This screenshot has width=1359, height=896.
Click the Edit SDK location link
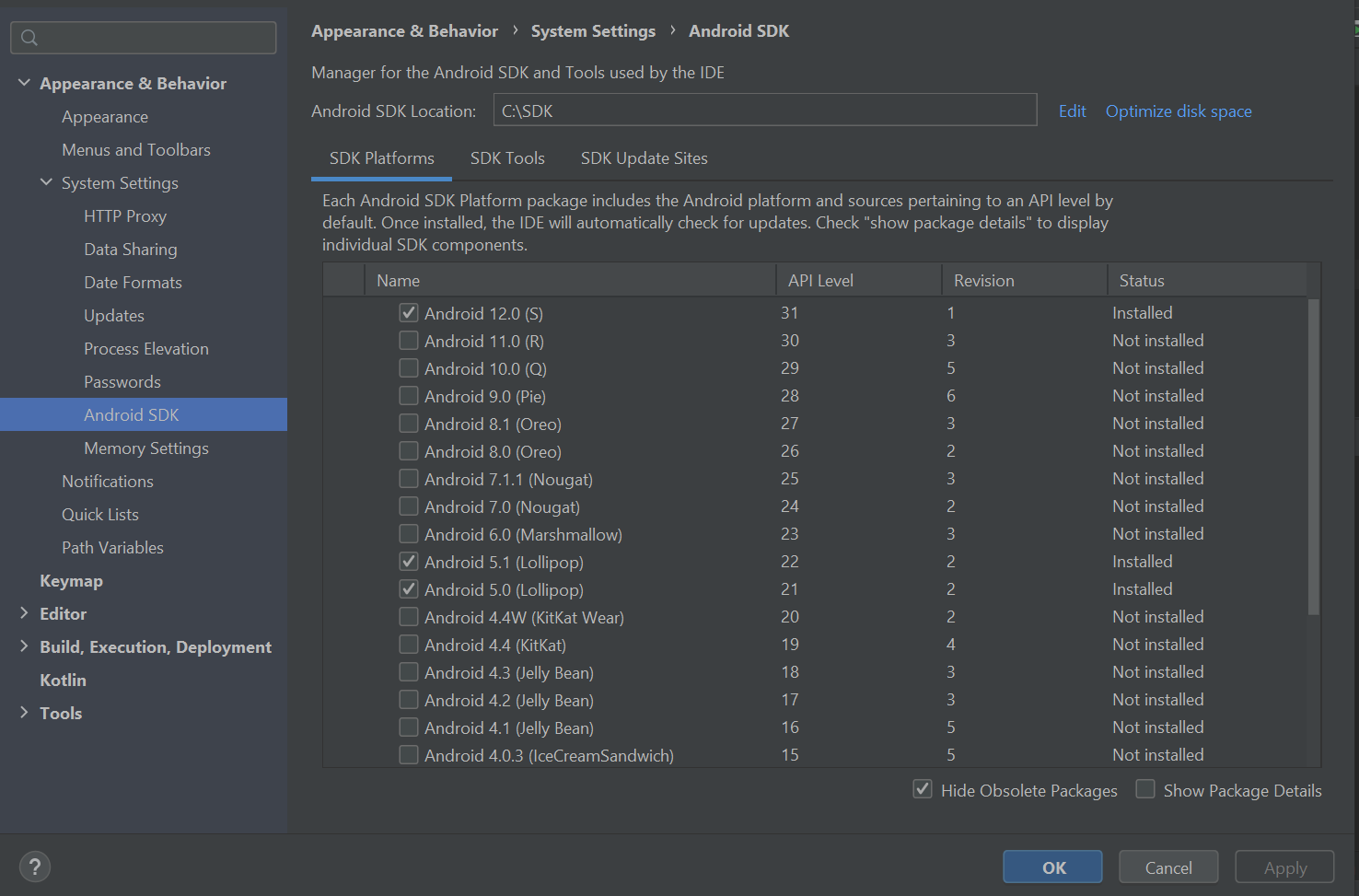[1072, 111]
